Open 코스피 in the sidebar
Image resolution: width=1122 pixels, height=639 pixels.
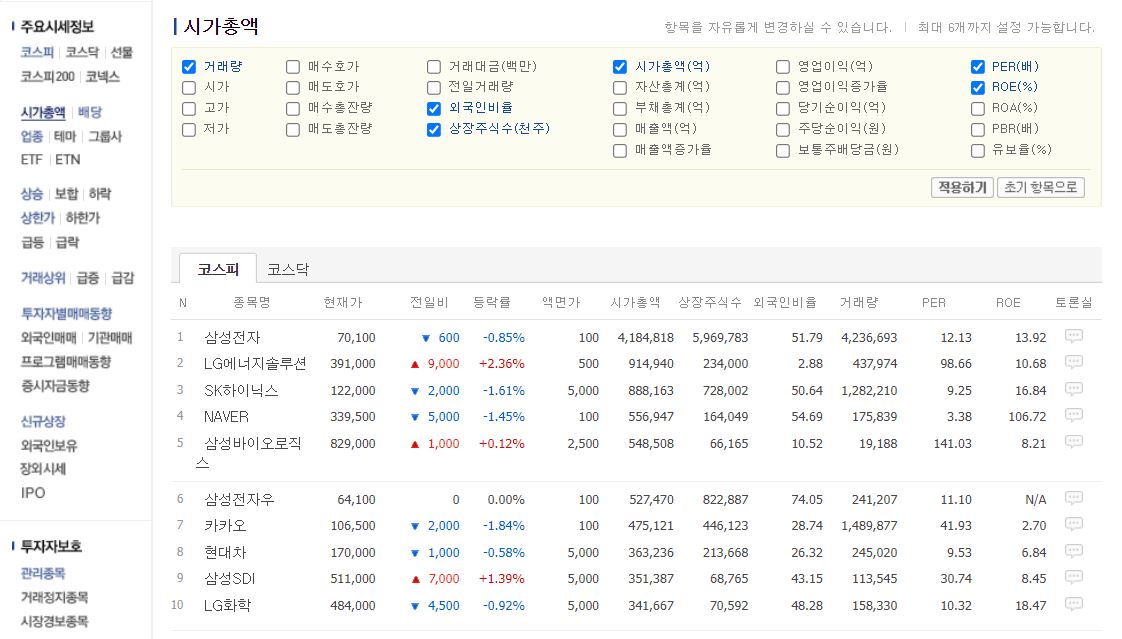point(37,52)
